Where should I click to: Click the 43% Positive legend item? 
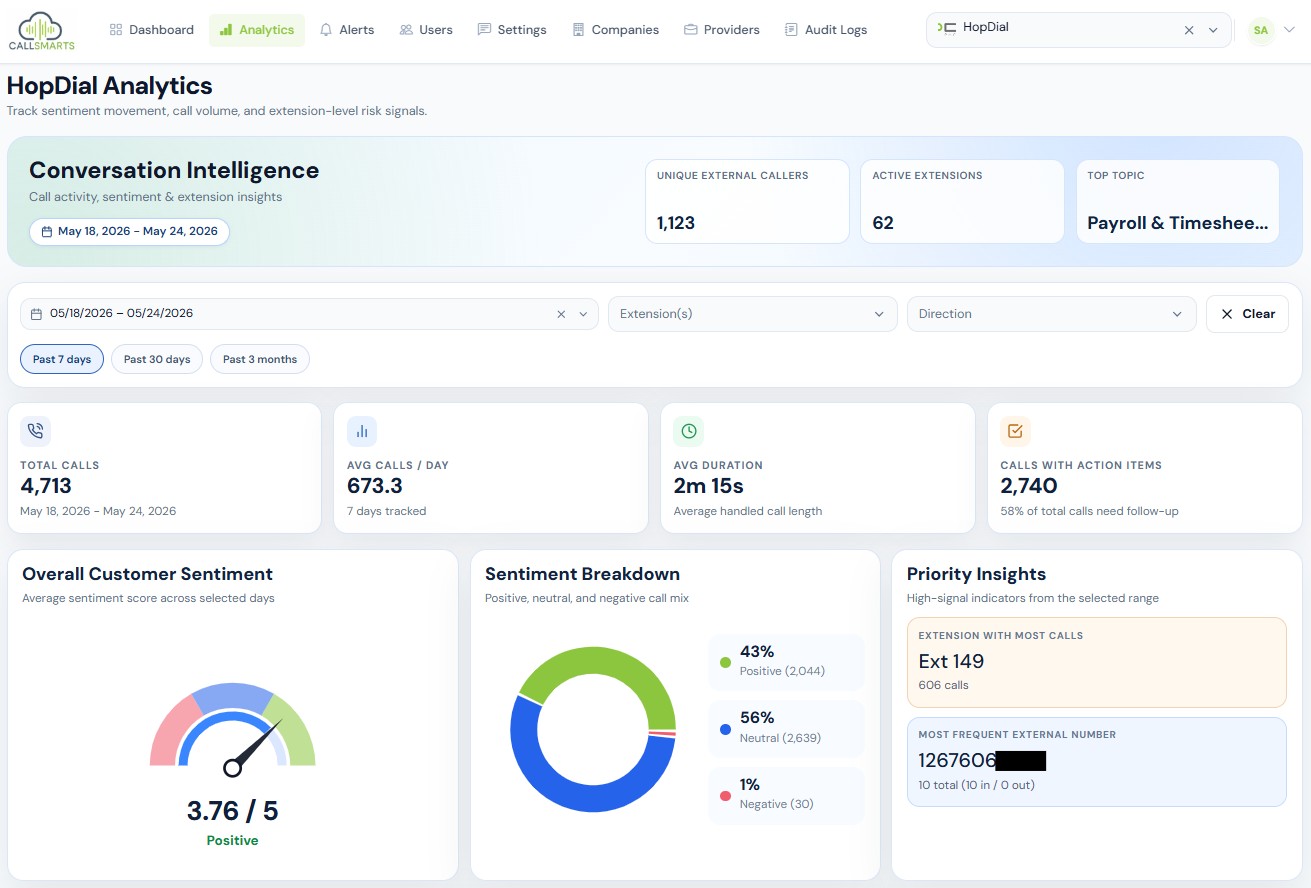tap(786, 661)
